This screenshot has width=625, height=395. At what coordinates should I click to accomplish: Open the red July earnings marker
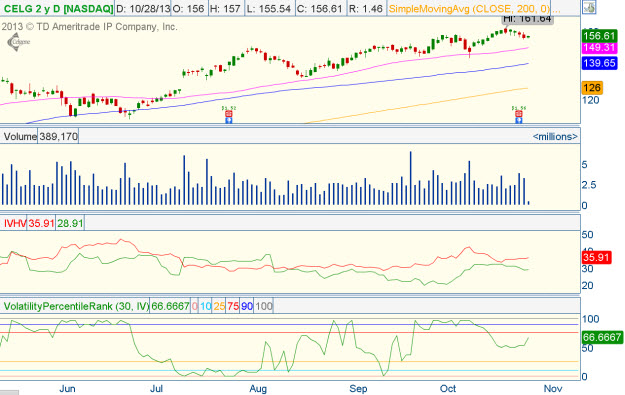(x=229, y=114)
